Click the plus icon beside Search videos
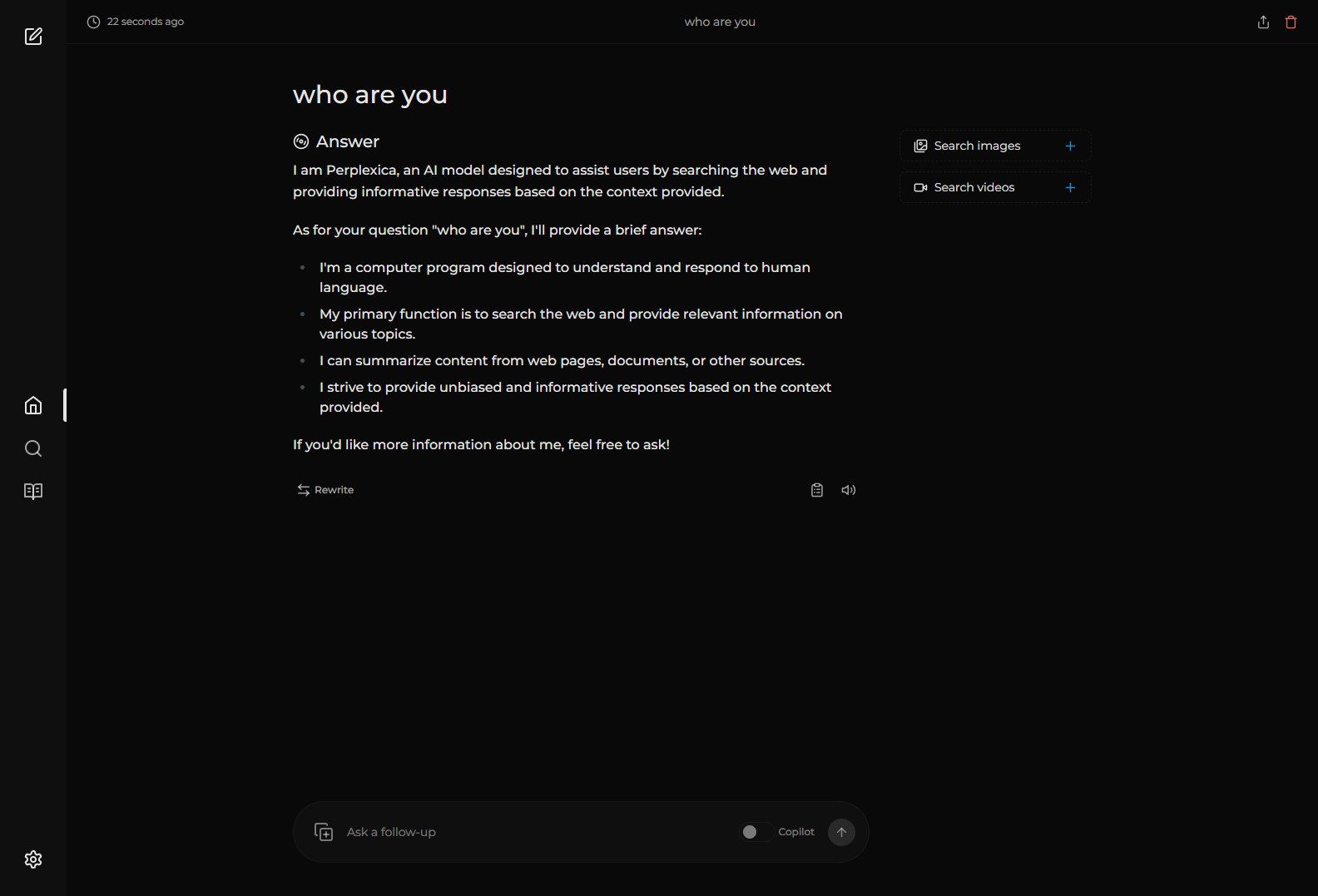 [1070, 187]
